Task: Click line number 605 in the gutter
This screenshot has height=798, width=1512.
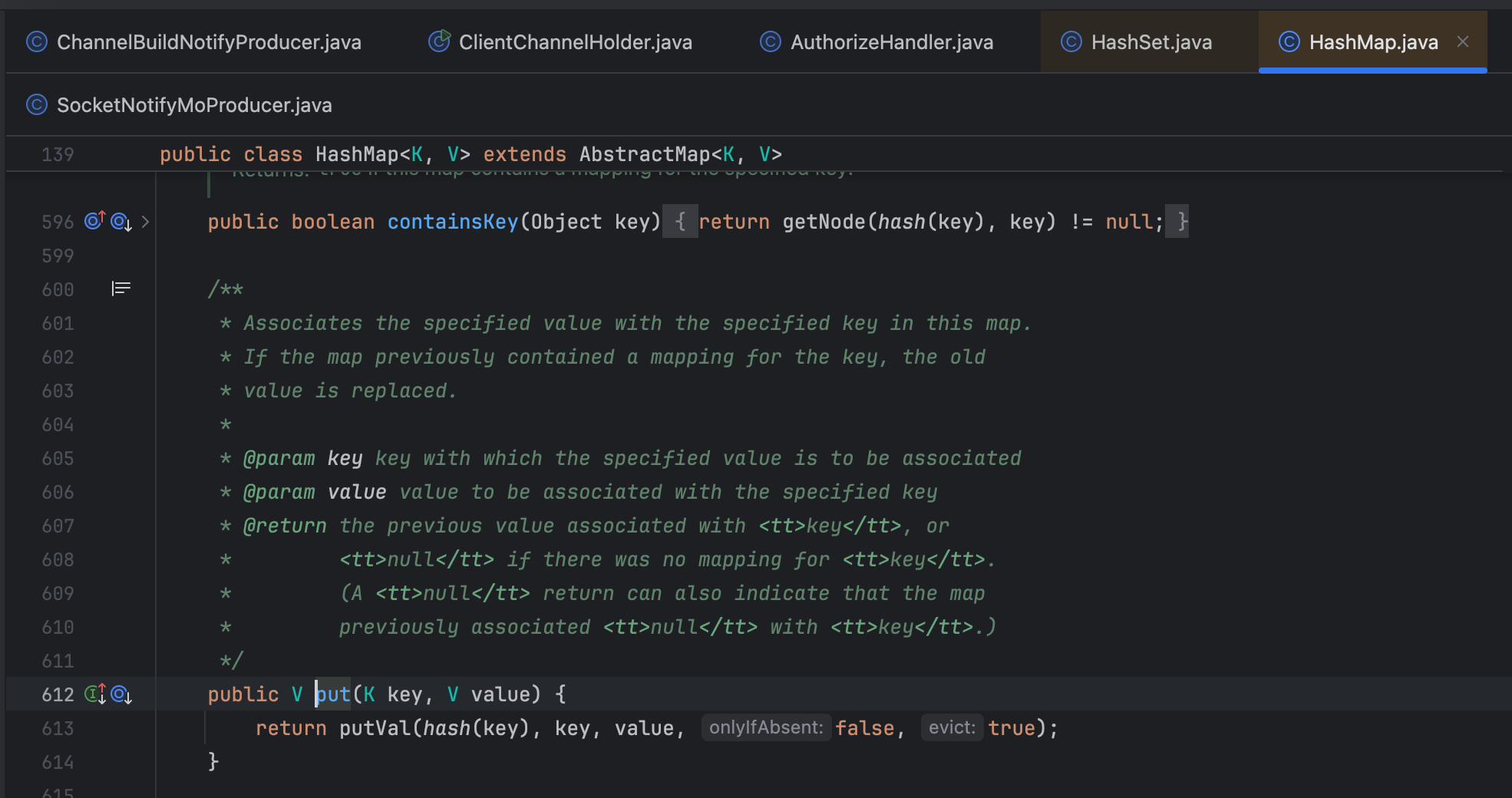Action: pos(58,458)
